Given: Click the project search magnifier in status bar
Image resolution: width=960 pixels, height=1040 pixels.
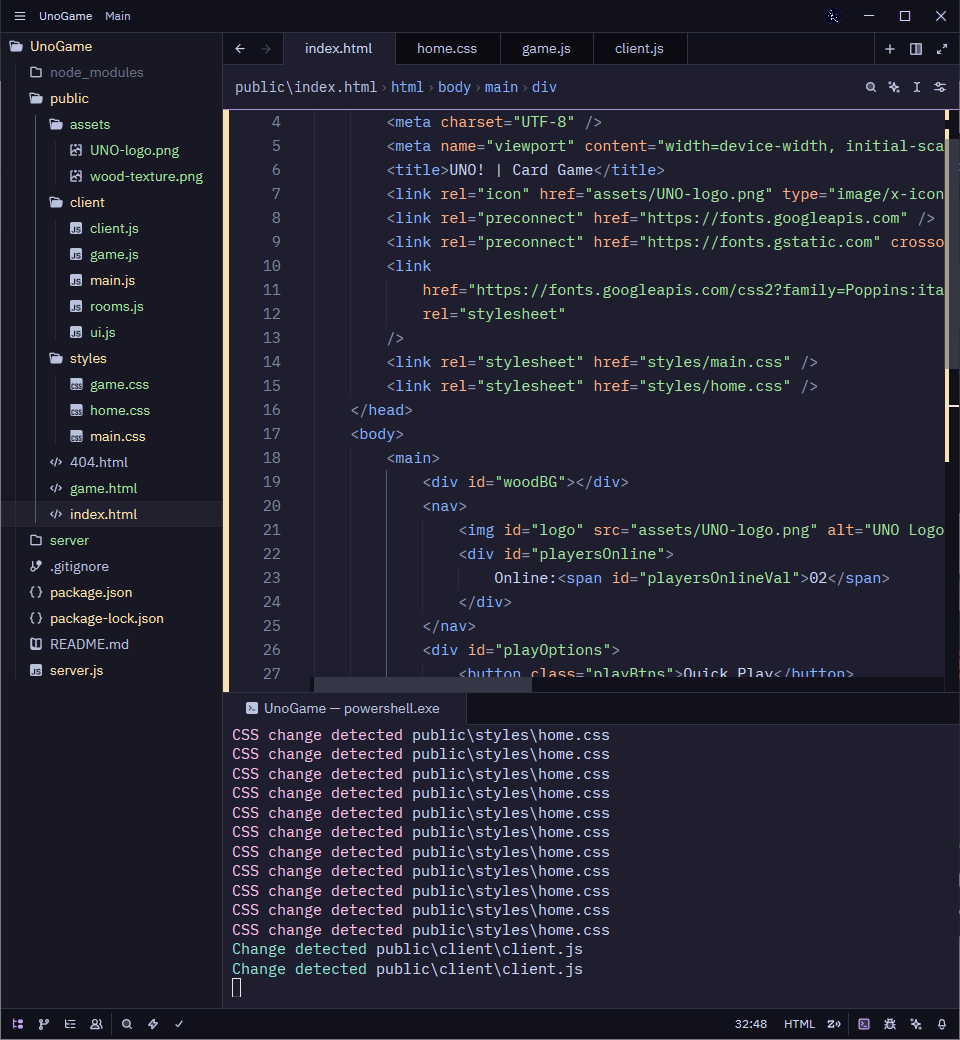Looking at the screenshot, I should pos(127,1024).
